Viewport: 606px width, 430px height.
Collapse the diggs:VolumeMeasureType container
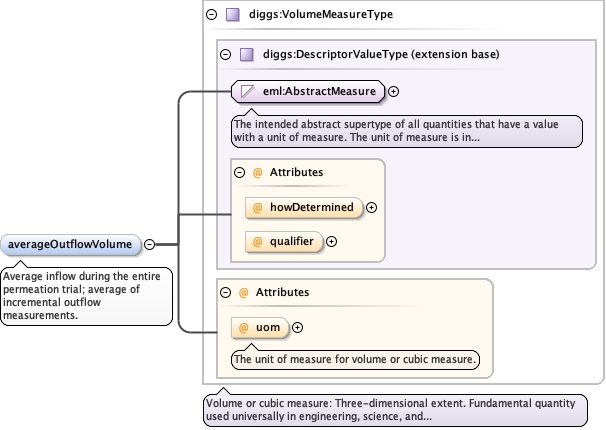coord(212,15)
